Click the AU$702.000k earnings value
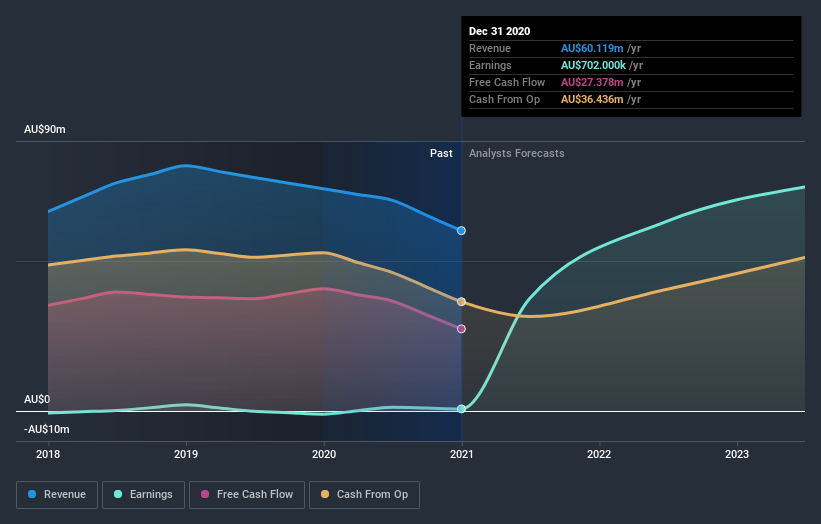 tap(593, 65)
